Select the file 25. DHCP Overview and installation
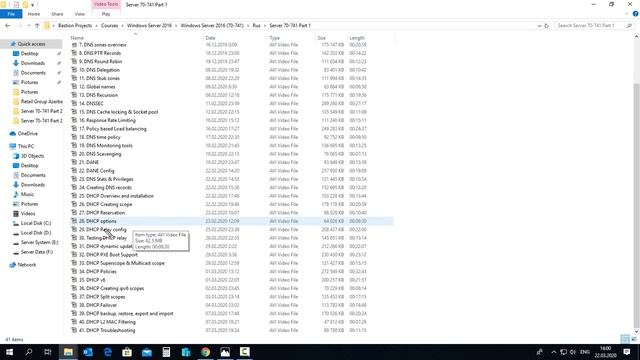Screen dimensions: 640x360 (x=116, y=196)
